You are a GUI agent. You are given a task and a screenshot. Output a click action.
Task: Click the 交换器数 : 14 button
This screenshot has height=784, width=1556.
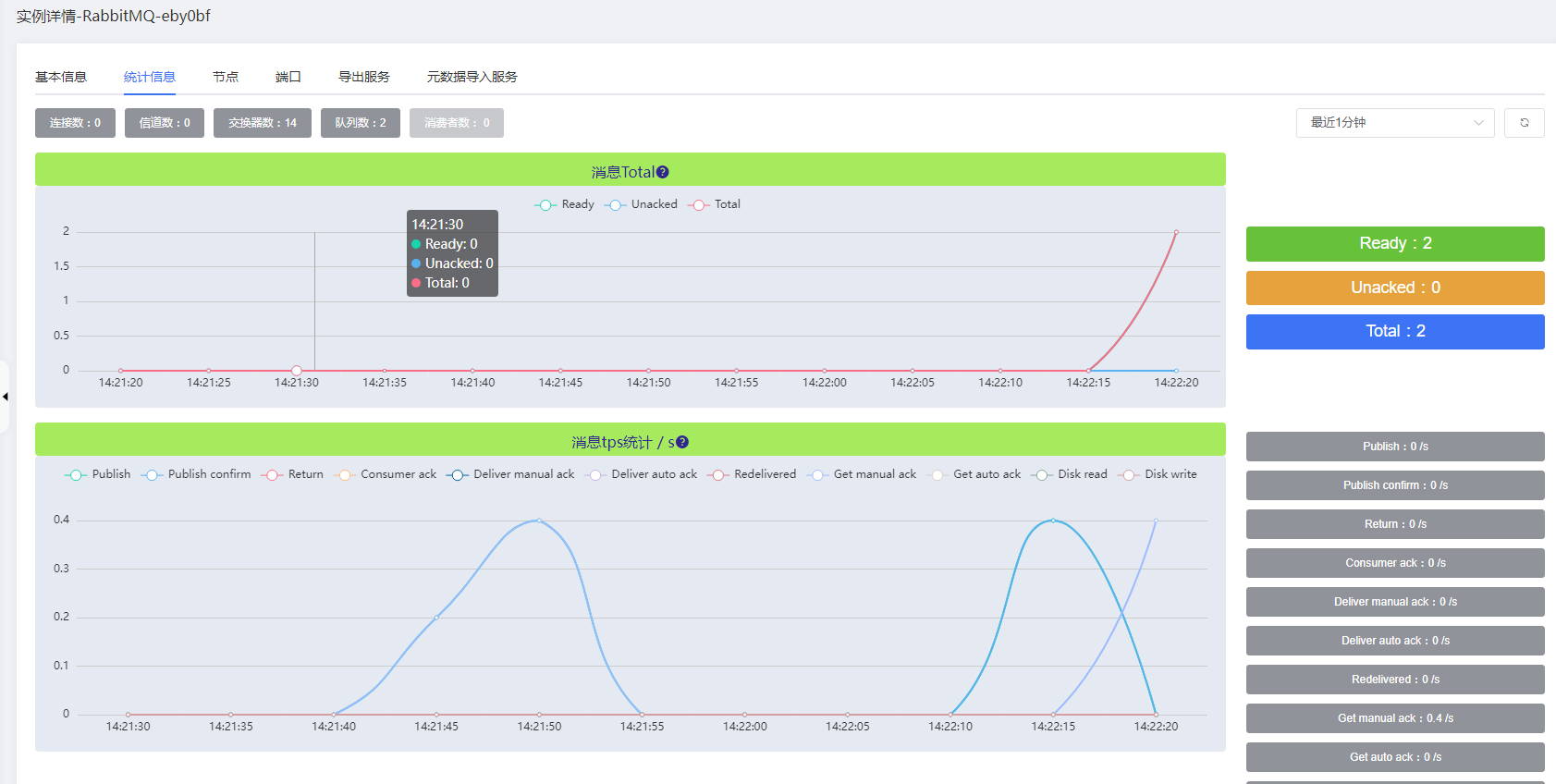(x=263, y=123)
